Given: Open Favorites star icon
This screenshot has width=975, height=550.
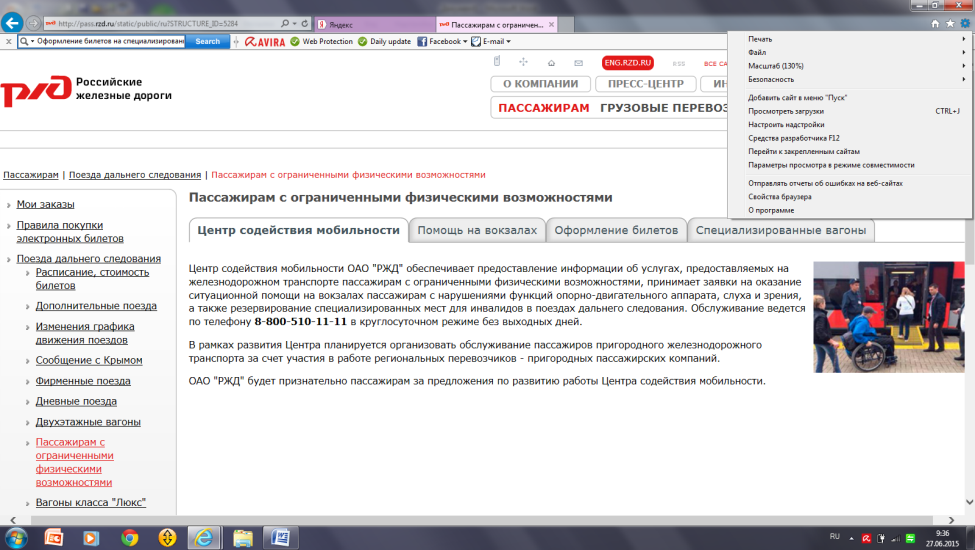Looking at the screenshot, I should pyautogui.click(x=950, y=24).
